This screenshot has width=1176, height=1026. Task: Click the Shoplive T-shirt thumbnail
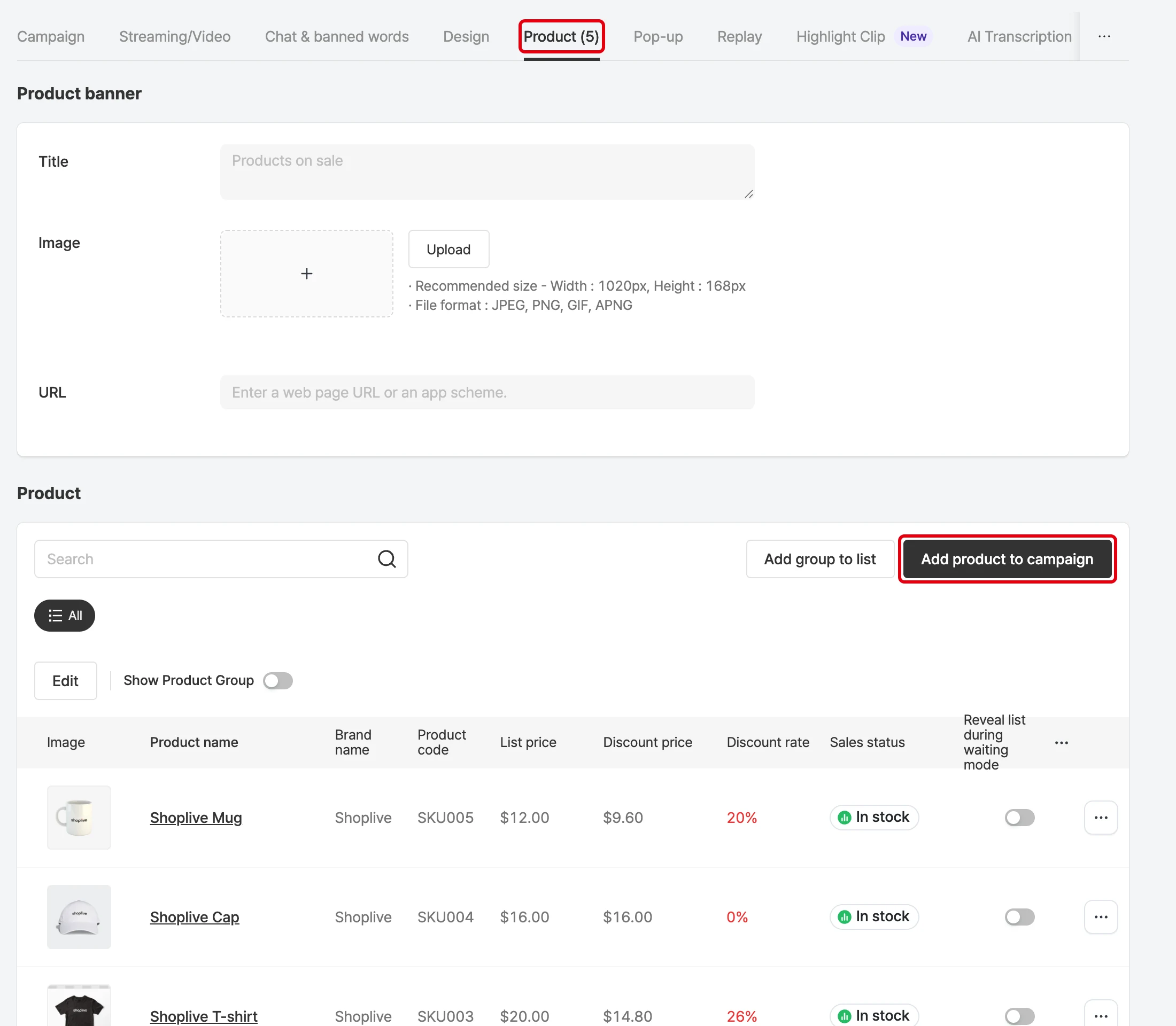pos(79,1006)
